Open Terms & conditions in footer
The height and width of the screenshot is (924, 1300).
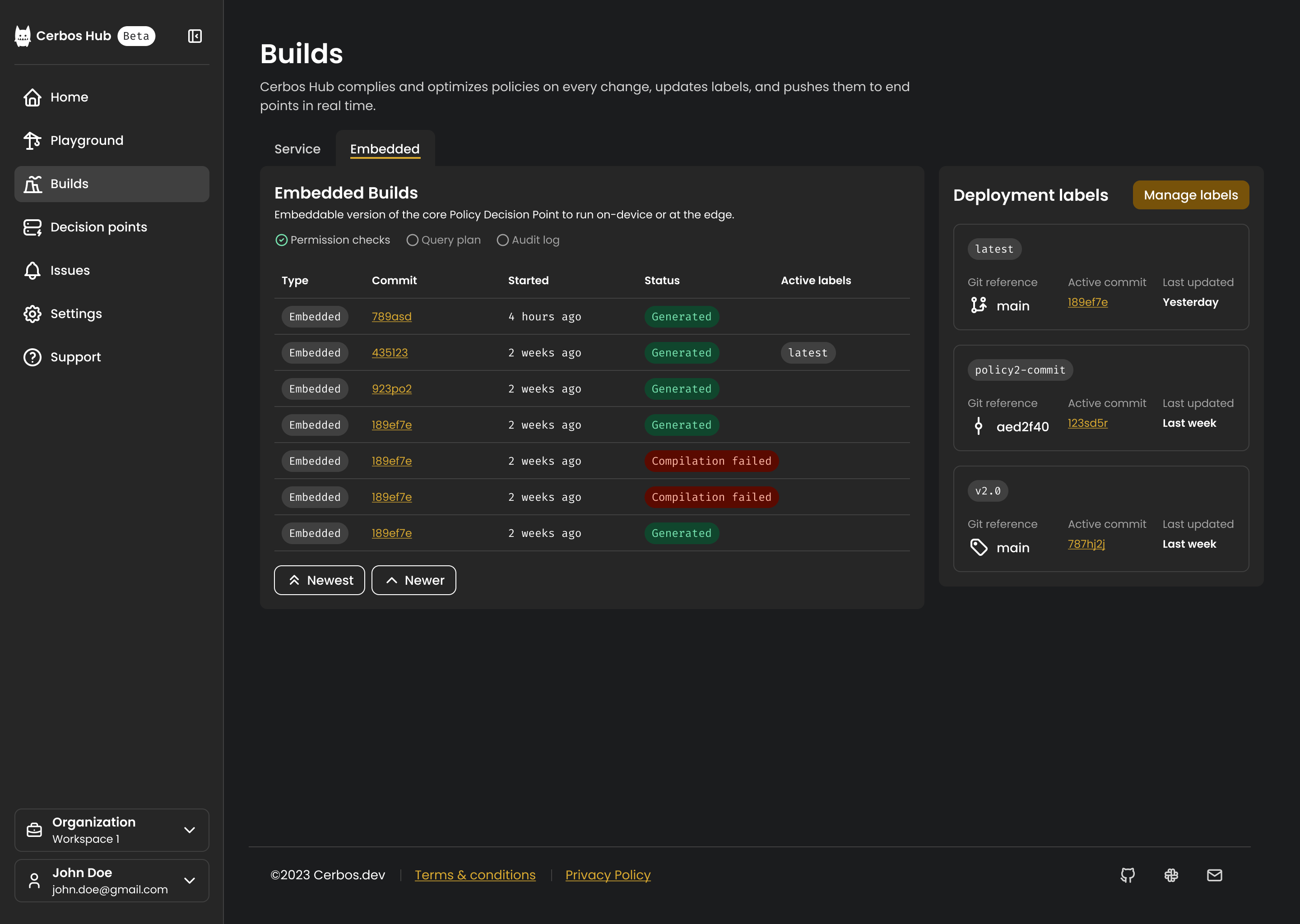[x=475, y=875]
